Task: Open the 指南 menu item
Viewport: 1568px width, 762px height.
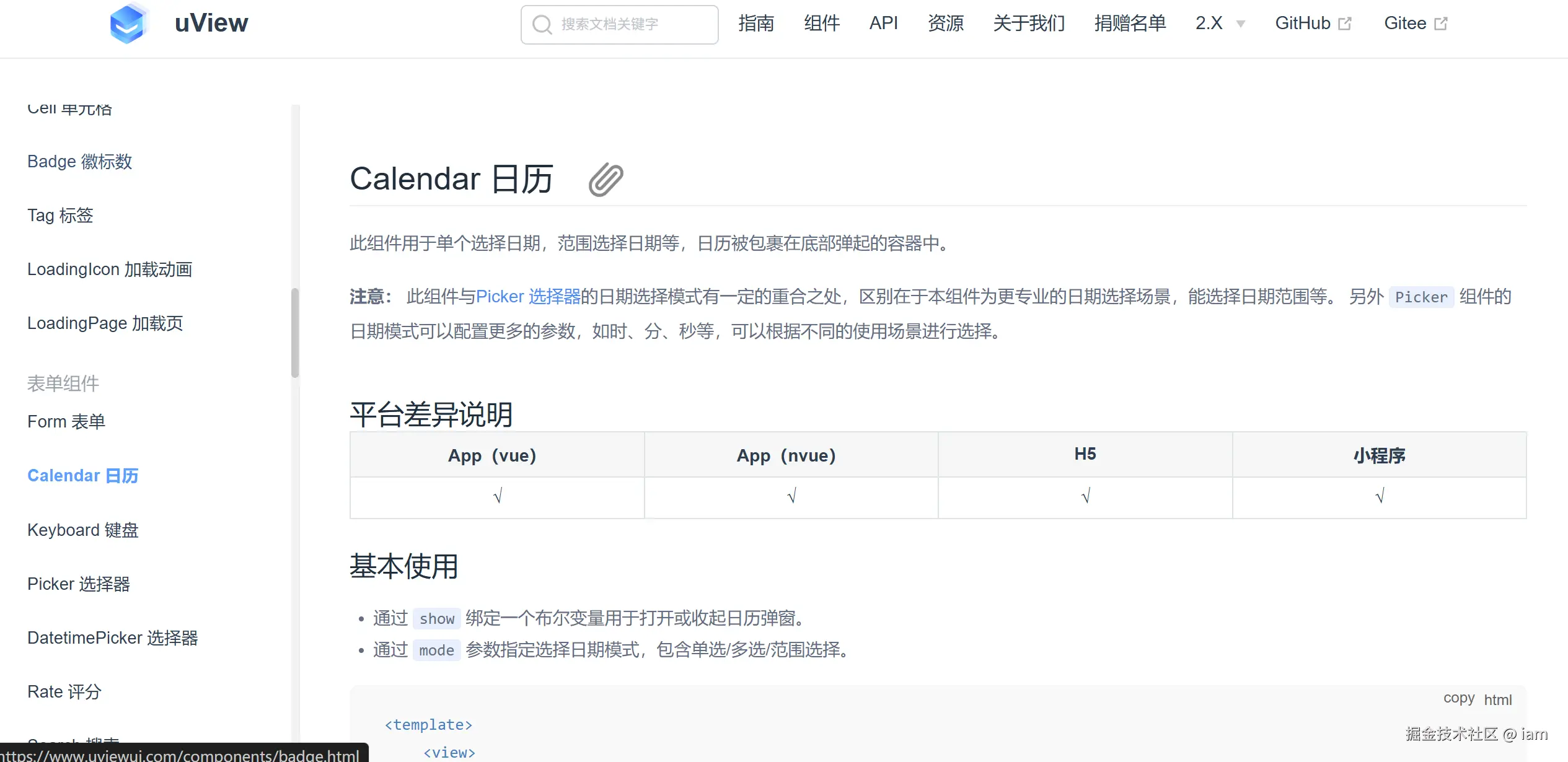Action: point(756,23)
